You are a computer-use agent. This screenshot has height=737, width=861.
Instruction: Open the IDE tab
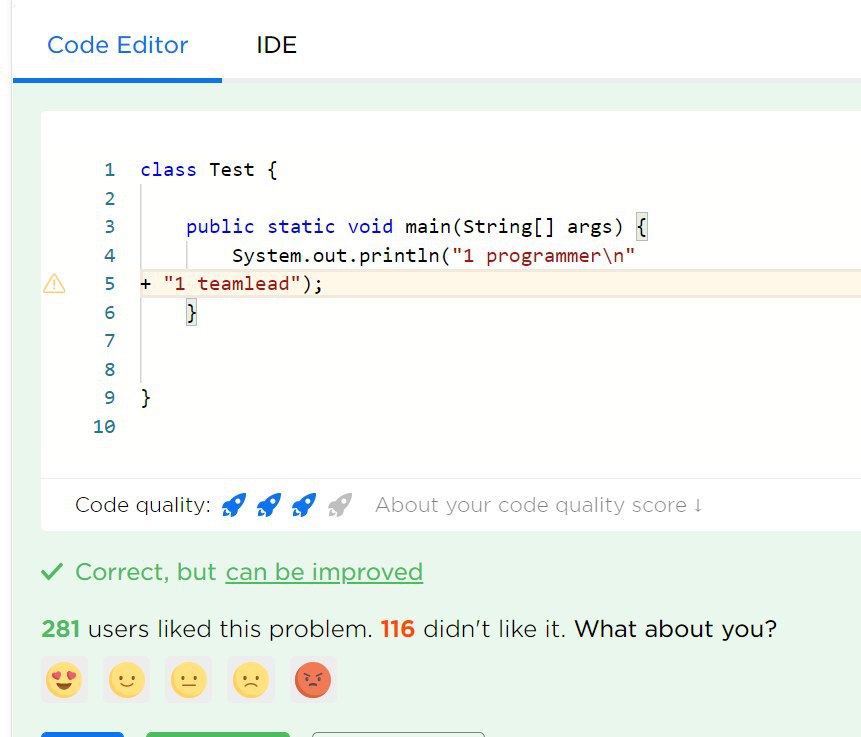[276, 45]
